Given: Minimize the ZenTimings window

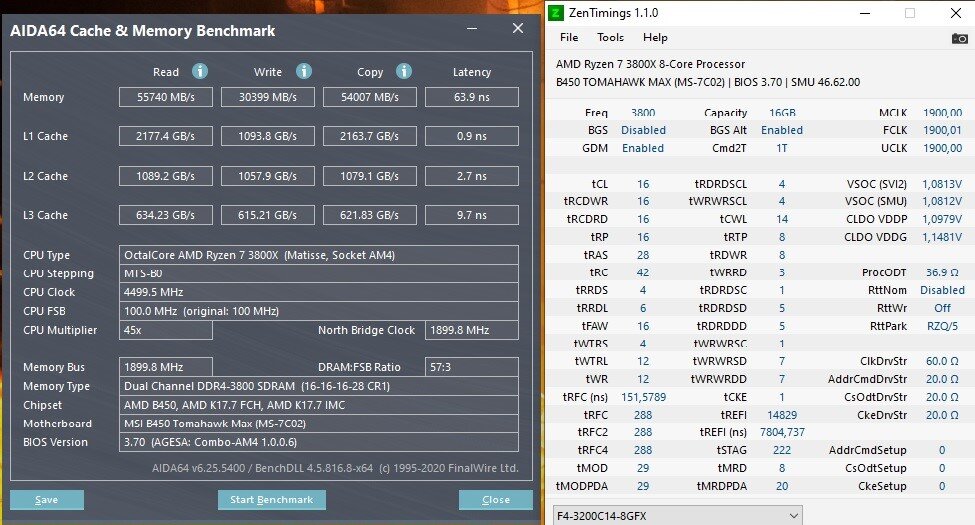Looking at the screenshot, I should click(x=865, y=13).
